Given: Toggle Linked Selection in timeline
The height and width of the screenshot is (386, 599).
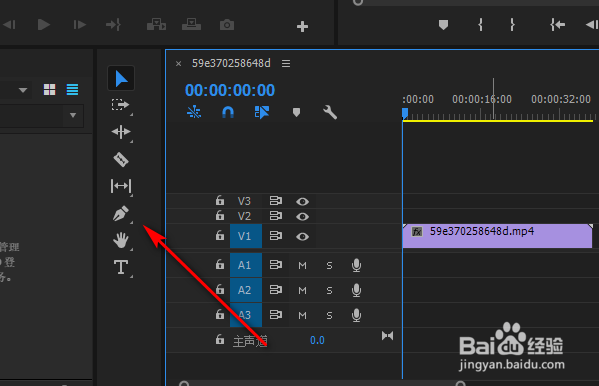Looking at the screenshot, I should [262, 112].
